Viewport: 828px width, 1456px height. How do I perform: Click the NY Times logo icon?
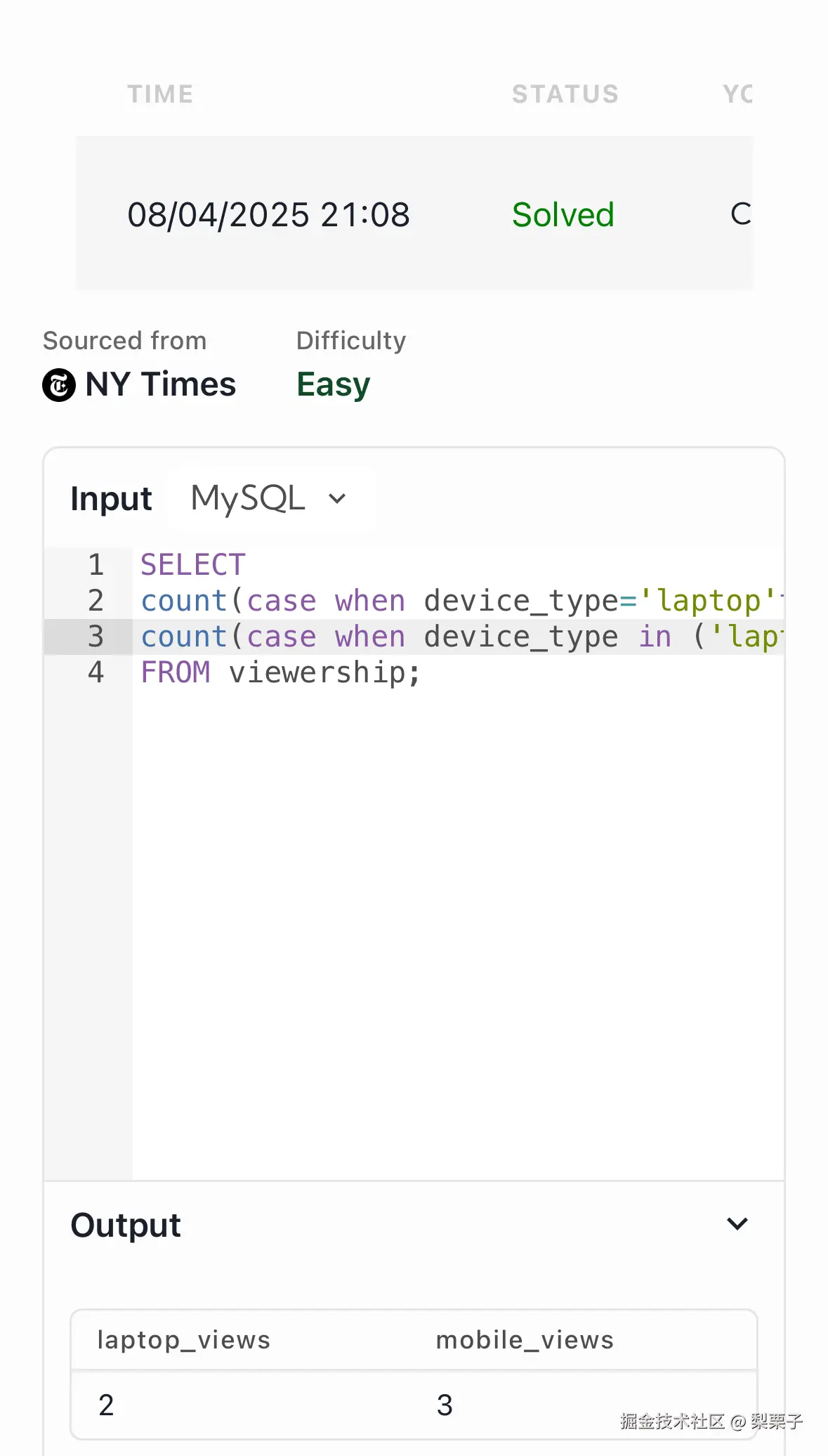click(x=59, y=385)
